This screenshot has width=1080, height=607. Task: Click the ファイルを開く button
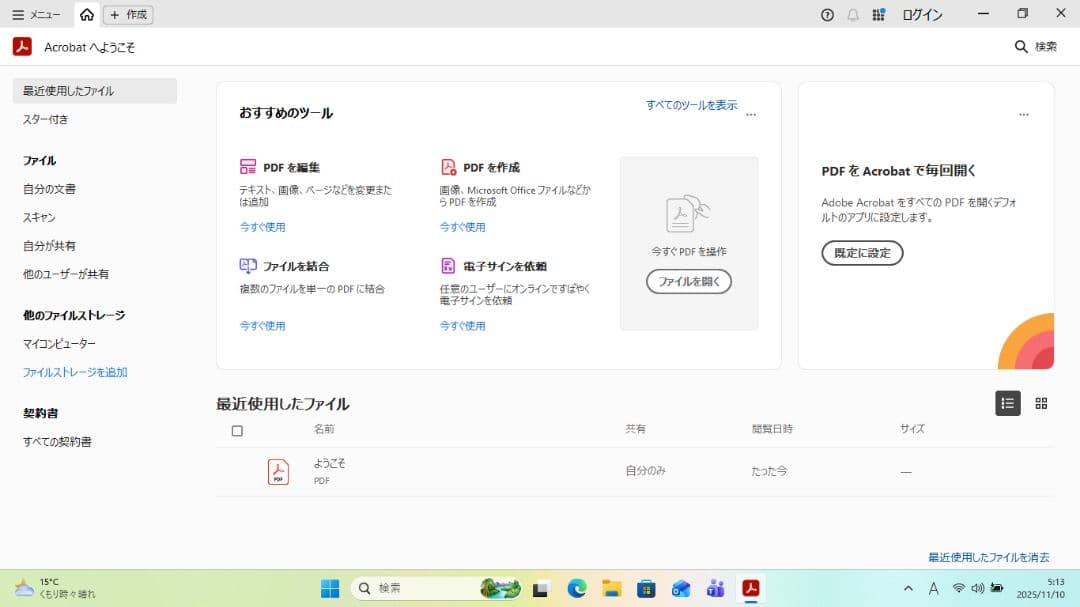(x=688, y=282)
